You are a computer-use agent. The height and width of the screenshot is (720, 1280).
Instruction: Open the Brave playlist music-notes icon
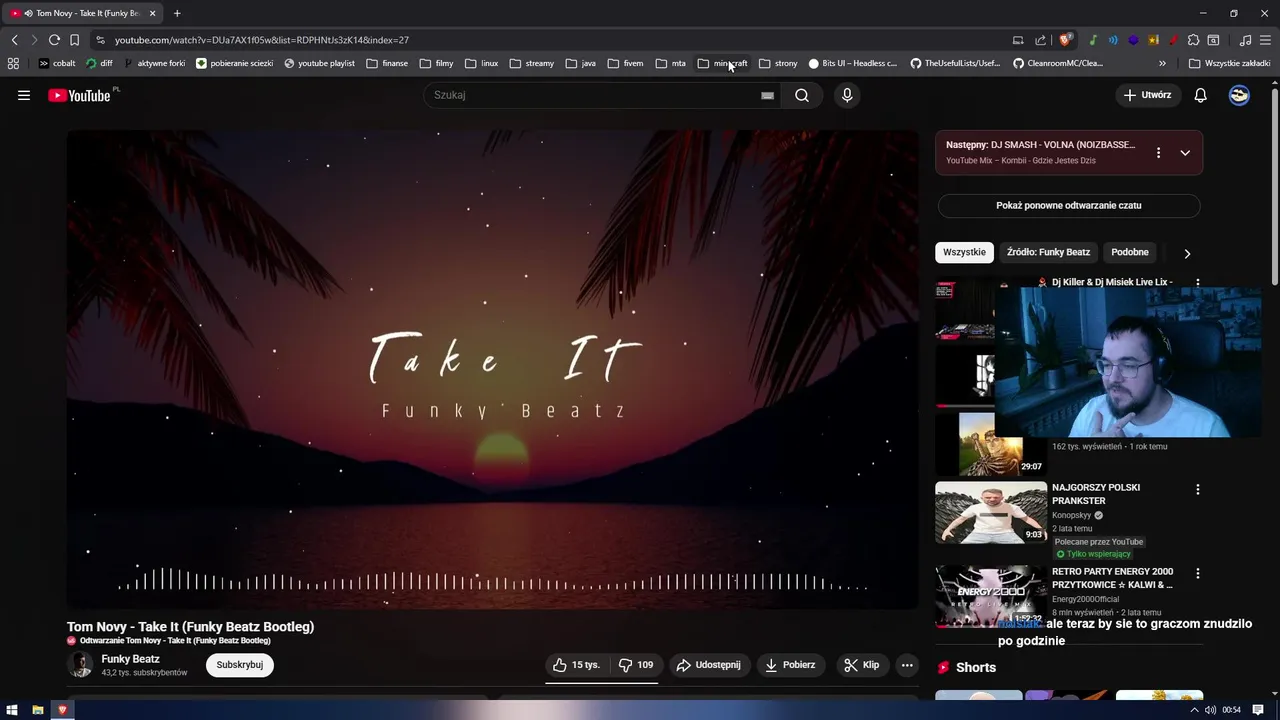[x=1245, y=40]
